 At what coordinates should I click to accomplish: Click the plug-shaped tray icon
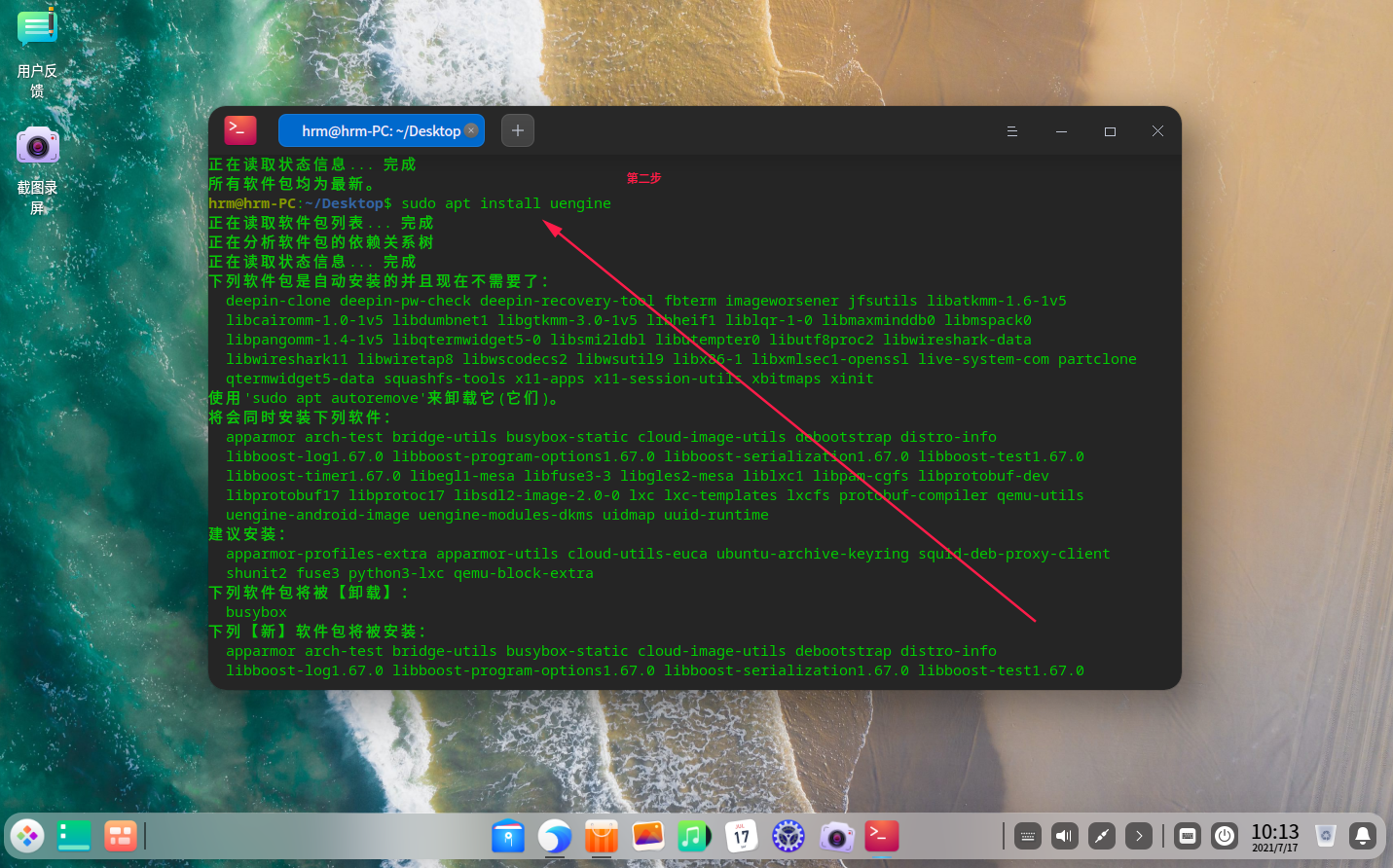[1102, 836]
